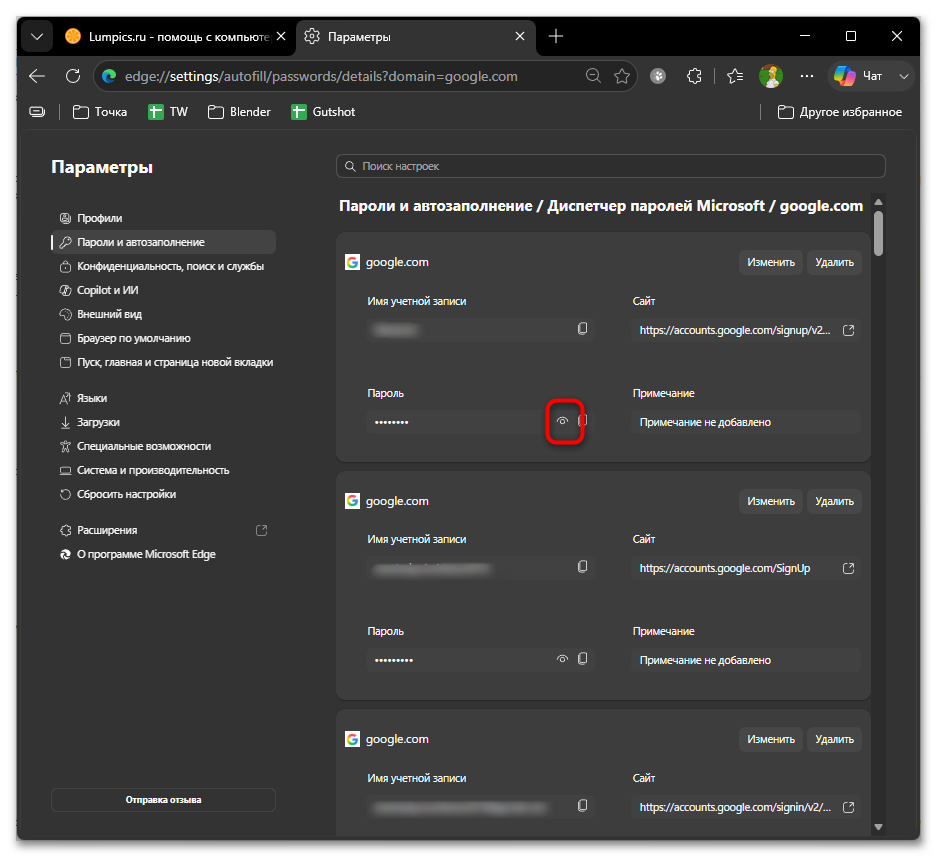The height and width of the screenshot is (857, 937).
Task: Open Языки settings section
Action: pyautogui.click(x=163, y=398)
